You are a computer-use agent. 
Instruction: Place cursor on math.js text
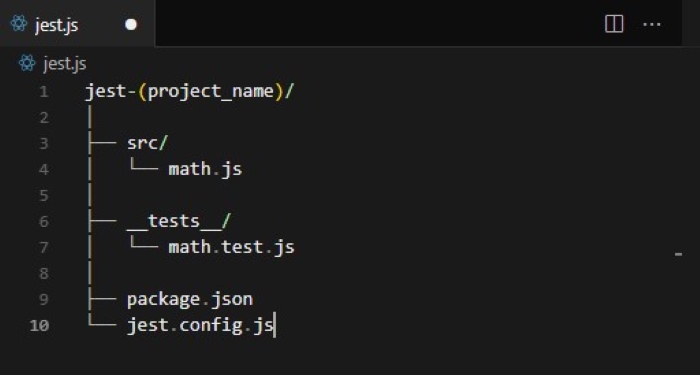(x=205, y=169)
